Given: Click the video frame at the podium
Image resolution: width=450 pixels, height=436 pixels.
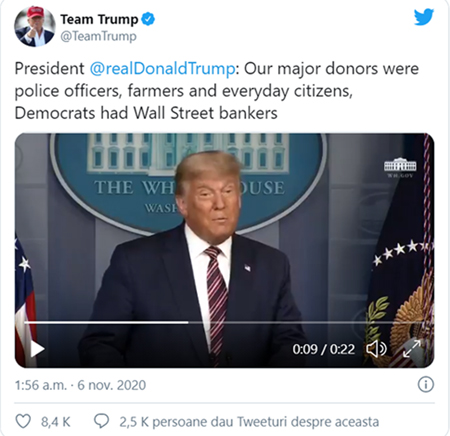Looking at the screenshot, I should point(224,250).
